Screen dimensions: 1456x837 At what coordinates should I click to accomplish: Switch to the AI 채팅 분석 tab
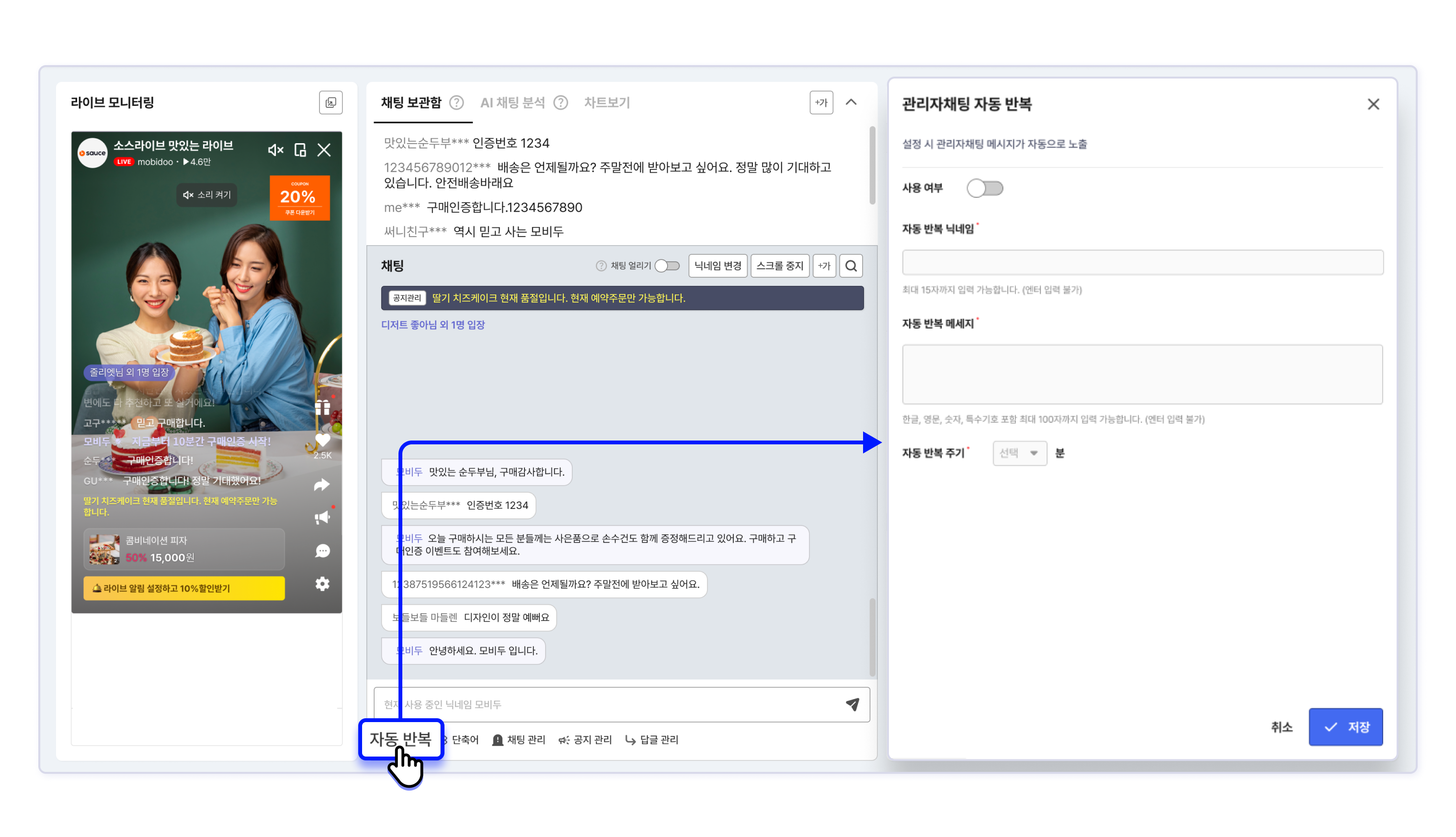512,102
